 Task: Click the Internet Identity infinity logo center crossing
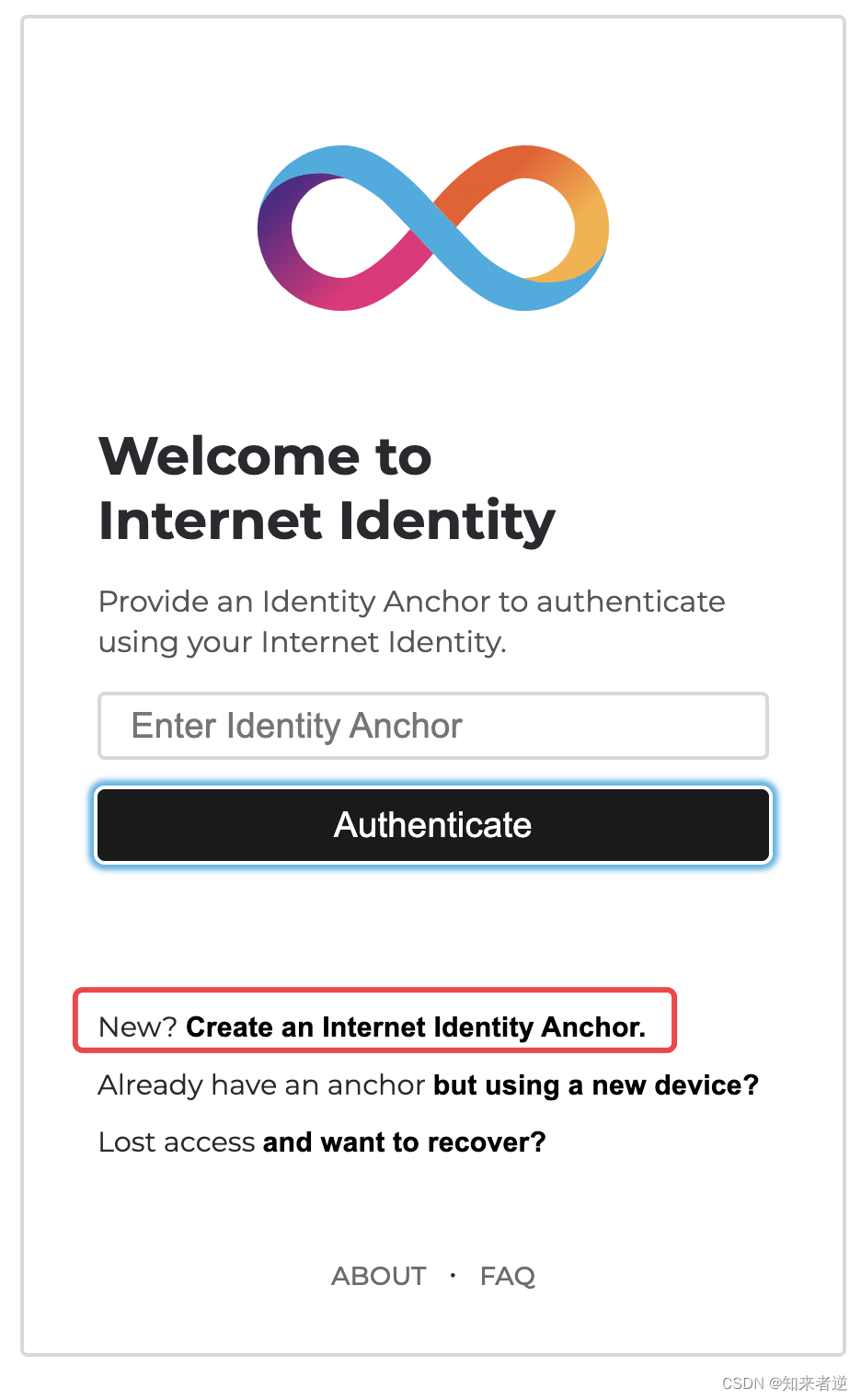pos(433,227)
